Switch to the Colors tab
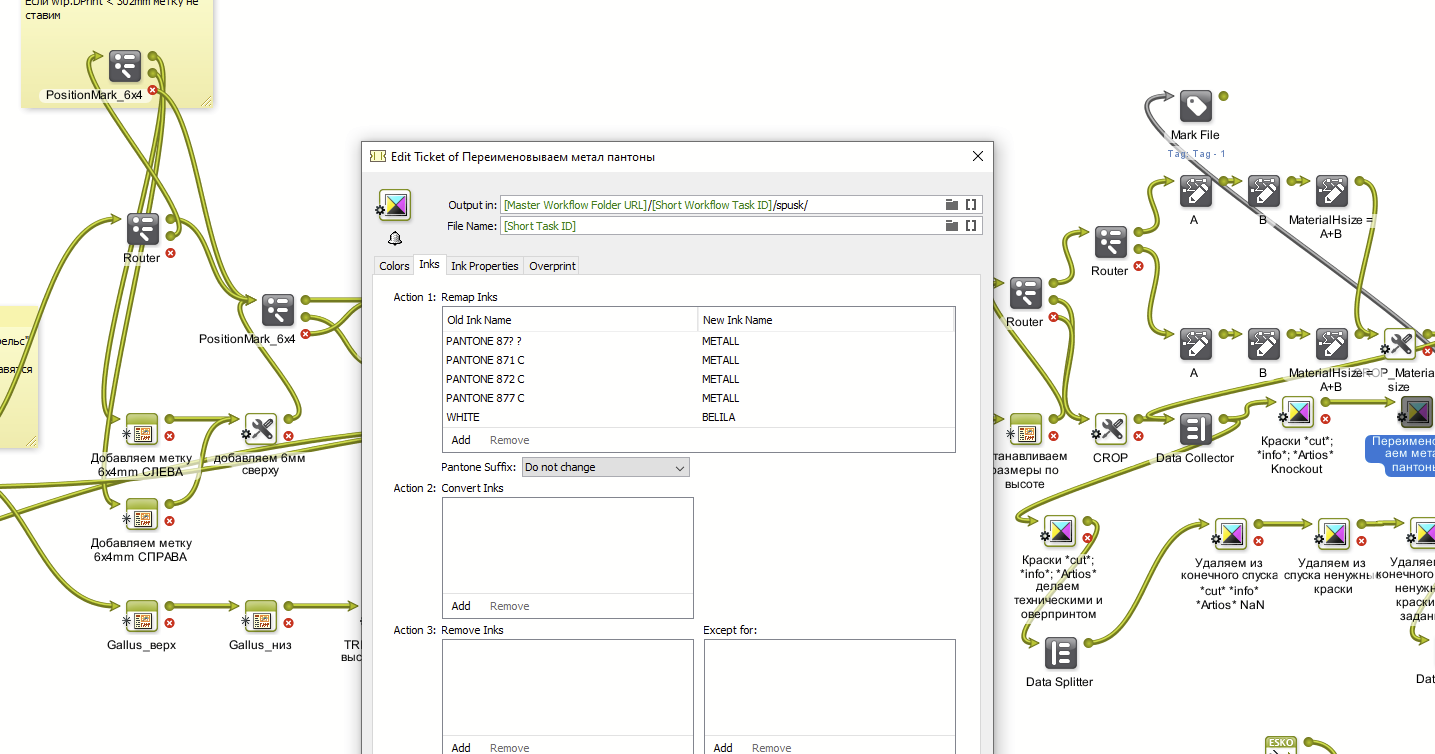1435x754 pixels. (394, 266)
